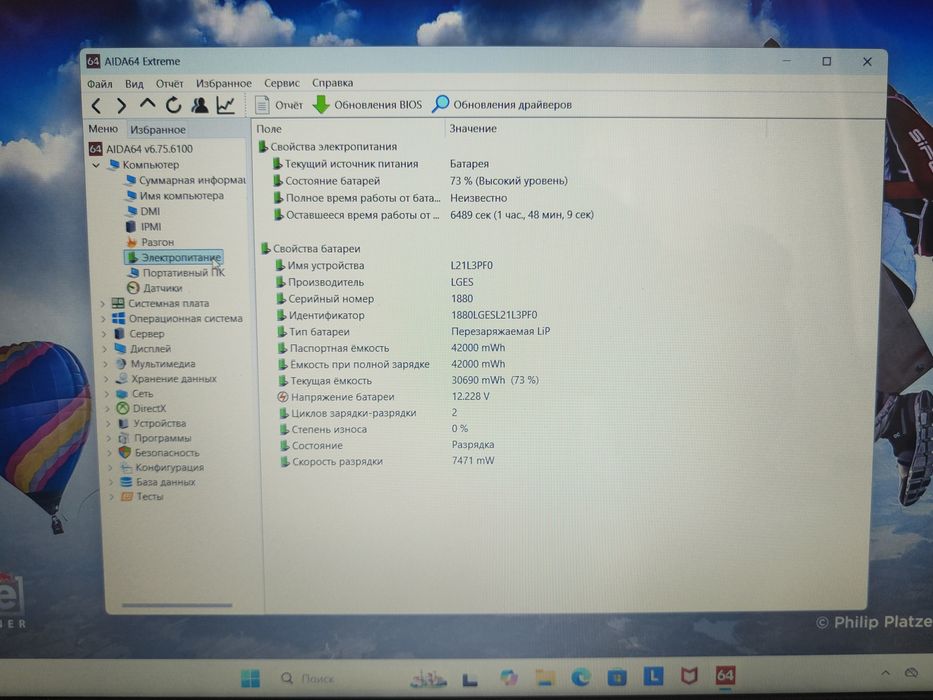Select Имя компьютера tree item
The image size is (933, 700).
174,195
